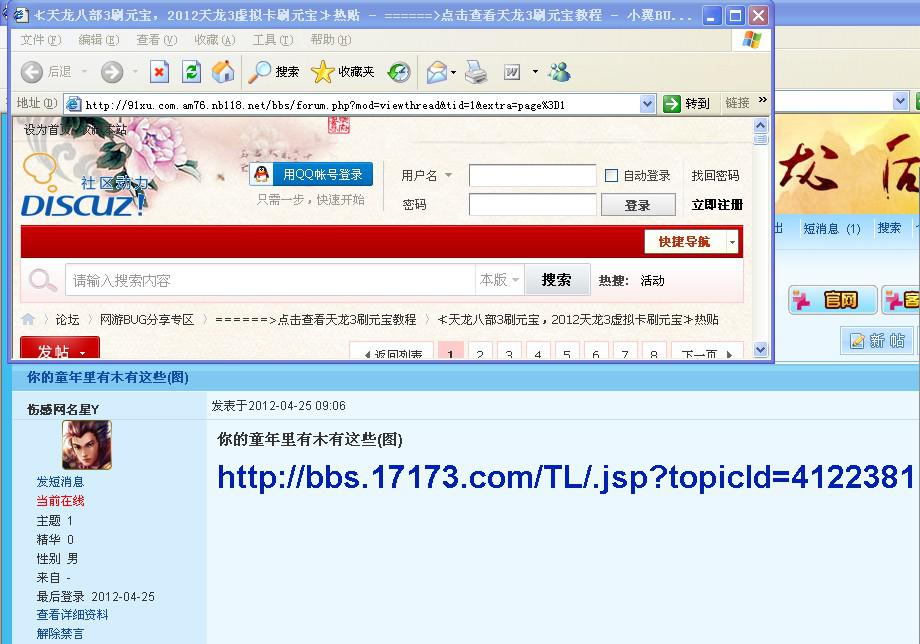Click the 登录 login button
The height and width of the screenshot is (644, 920).
tap(637, 205)
